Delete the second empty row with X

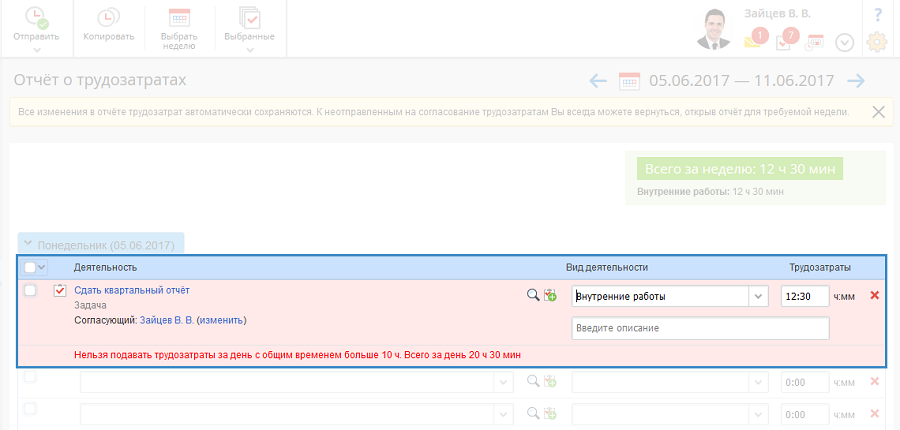pos(875,413)
